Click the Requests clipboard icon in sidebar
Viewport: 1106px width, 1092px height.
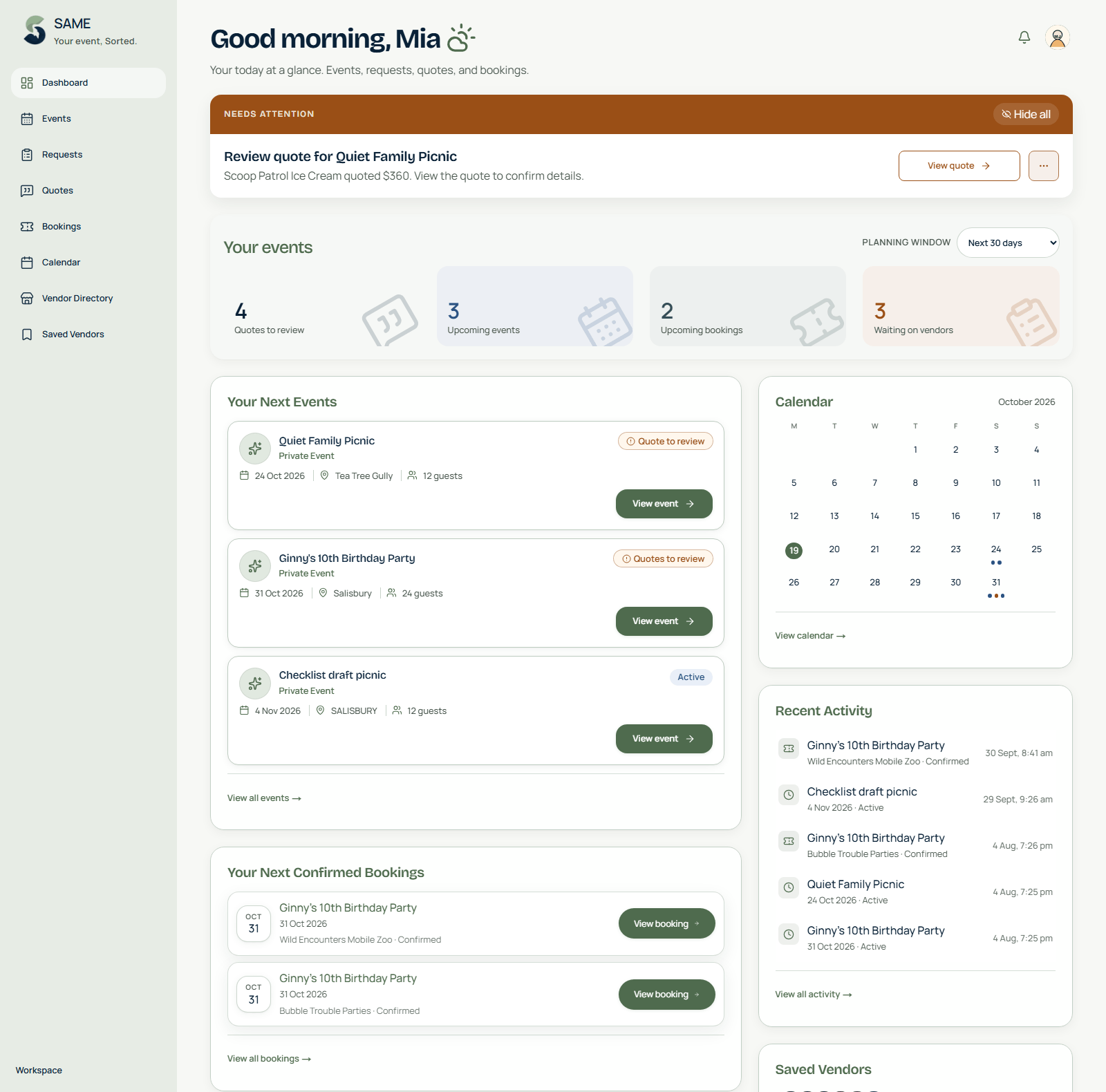(x=27, y=155)
